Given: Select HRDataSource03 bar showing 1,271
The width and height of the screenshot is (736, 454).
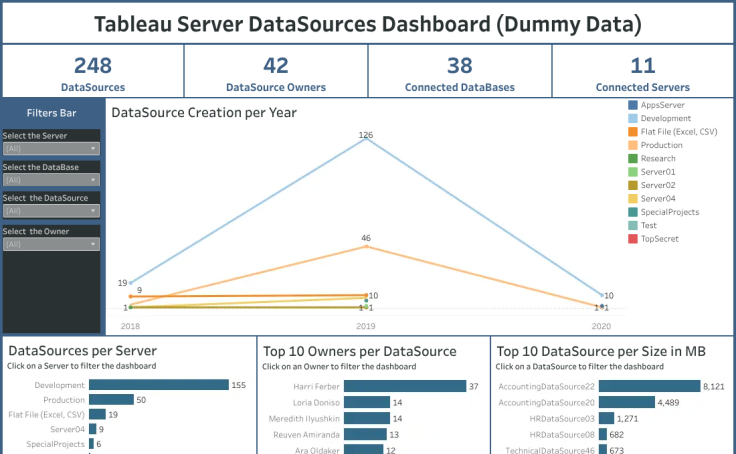Looking at the screenshot, I should [606, 418].
